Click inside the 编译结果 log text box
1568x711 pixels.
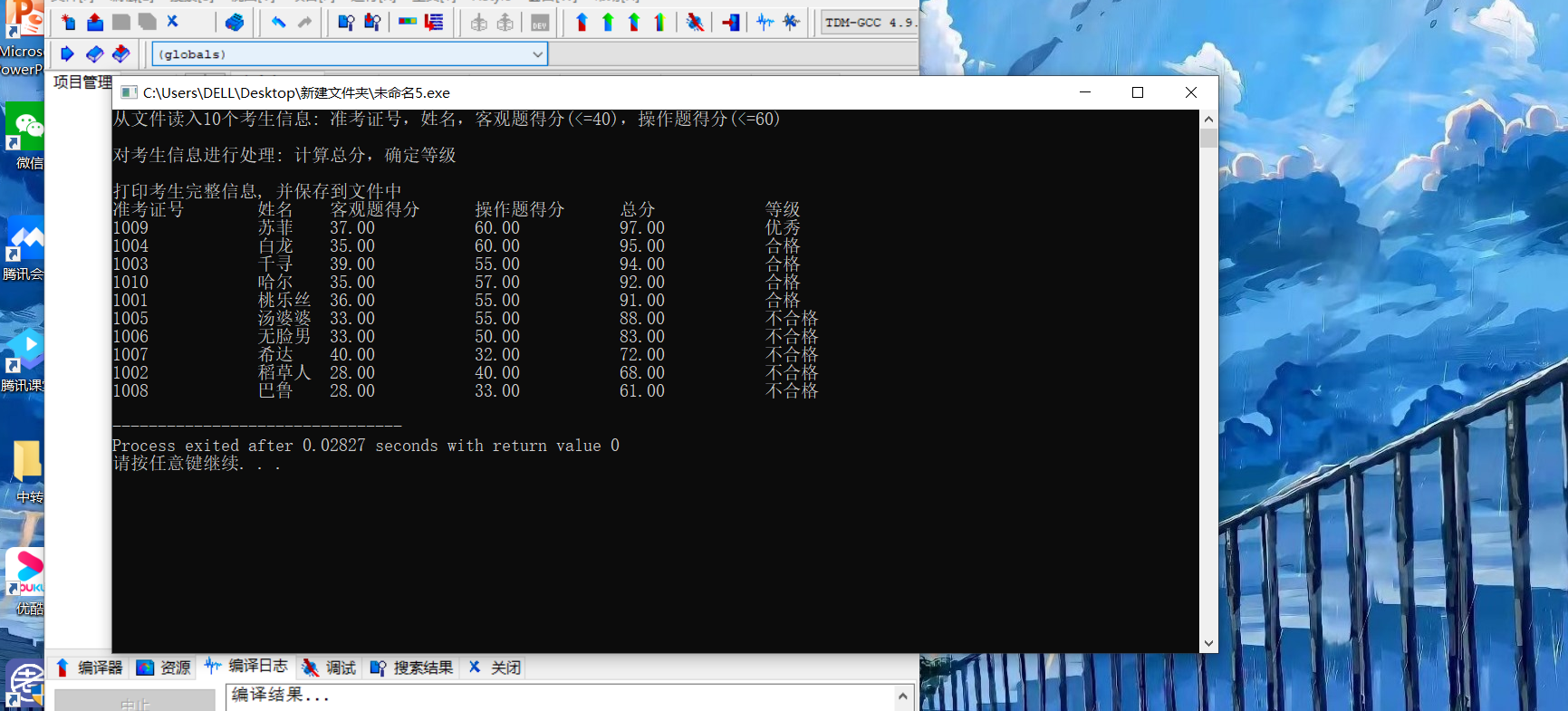pyautogui.click(x=560, y=697)
